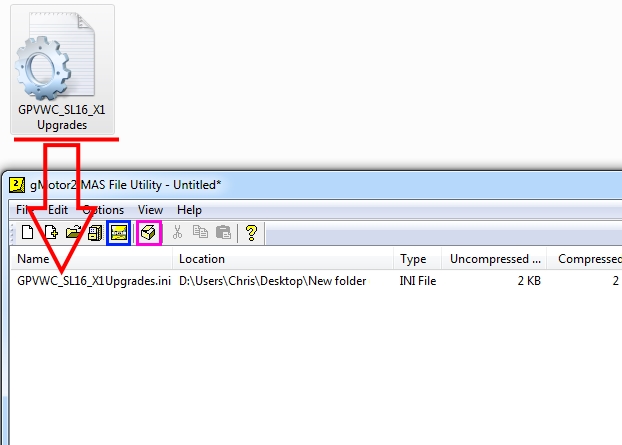Sort by the Location column header
This screenshot has height=445, width=622.
click(x=283, y=259)
